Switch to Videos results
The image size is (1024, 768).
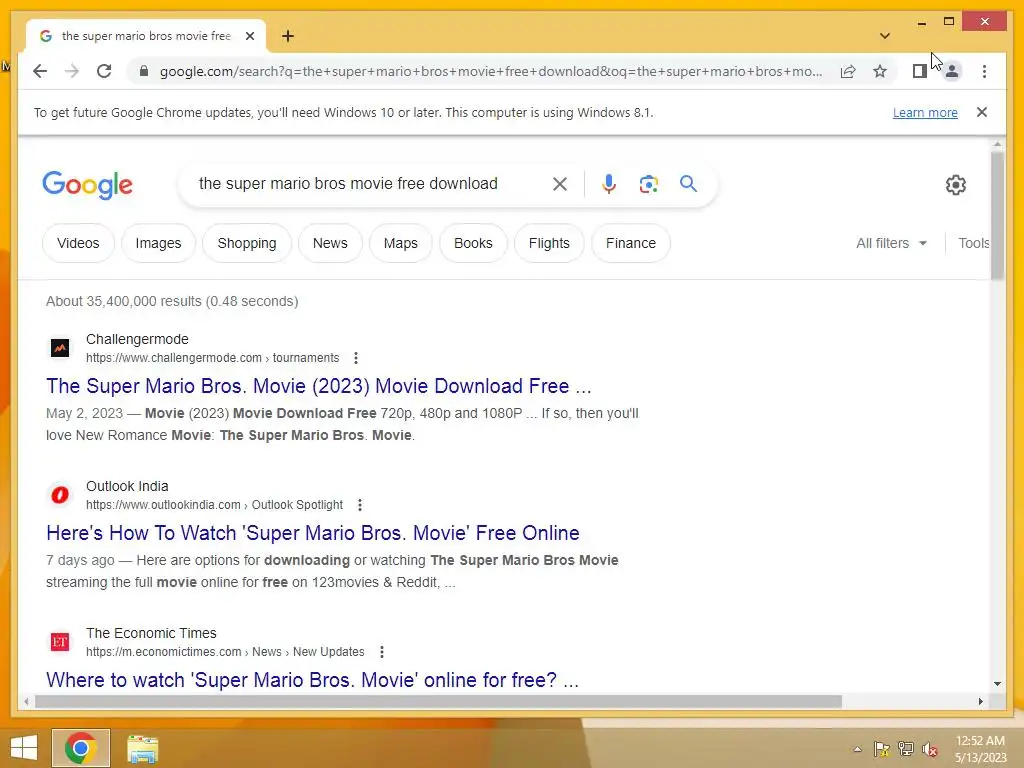point(78,243)
